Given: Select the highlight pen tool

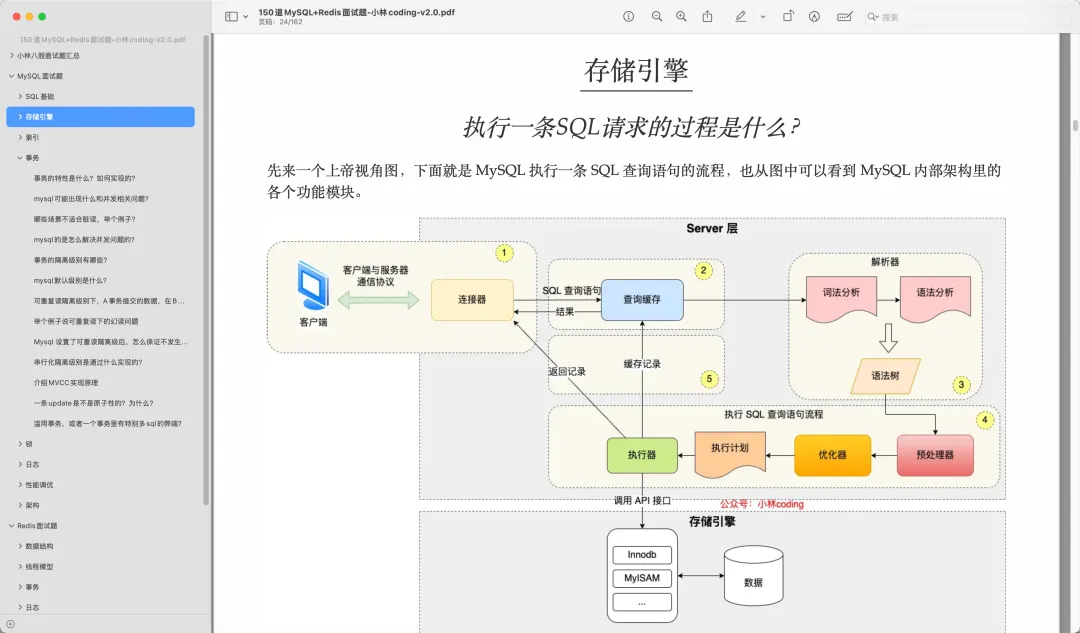Looking at the screenshot, I should coord(740,16).
